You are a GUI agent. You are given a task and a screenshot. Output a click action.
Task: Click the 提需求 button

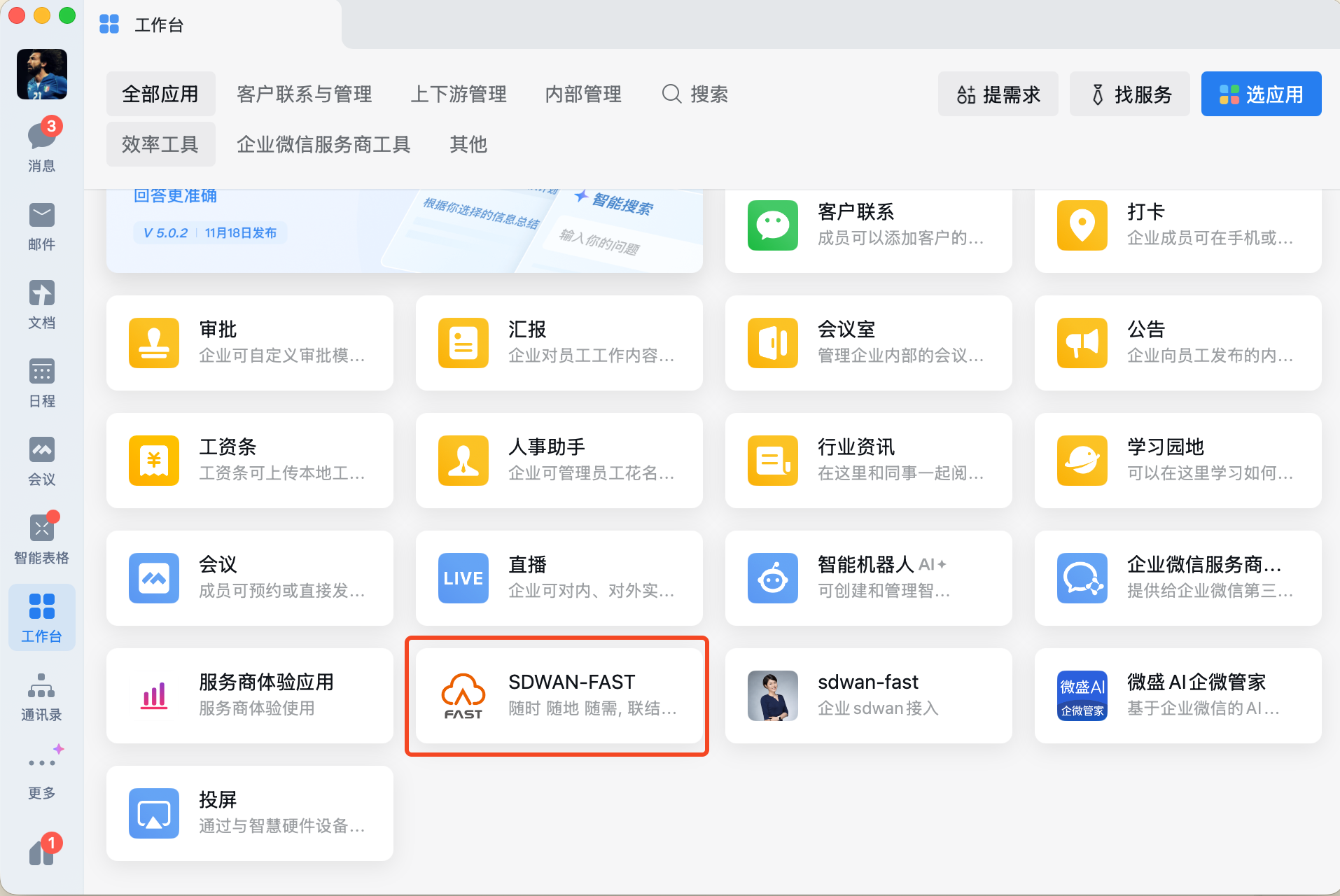pyautogui.click(x=998, y=94)
